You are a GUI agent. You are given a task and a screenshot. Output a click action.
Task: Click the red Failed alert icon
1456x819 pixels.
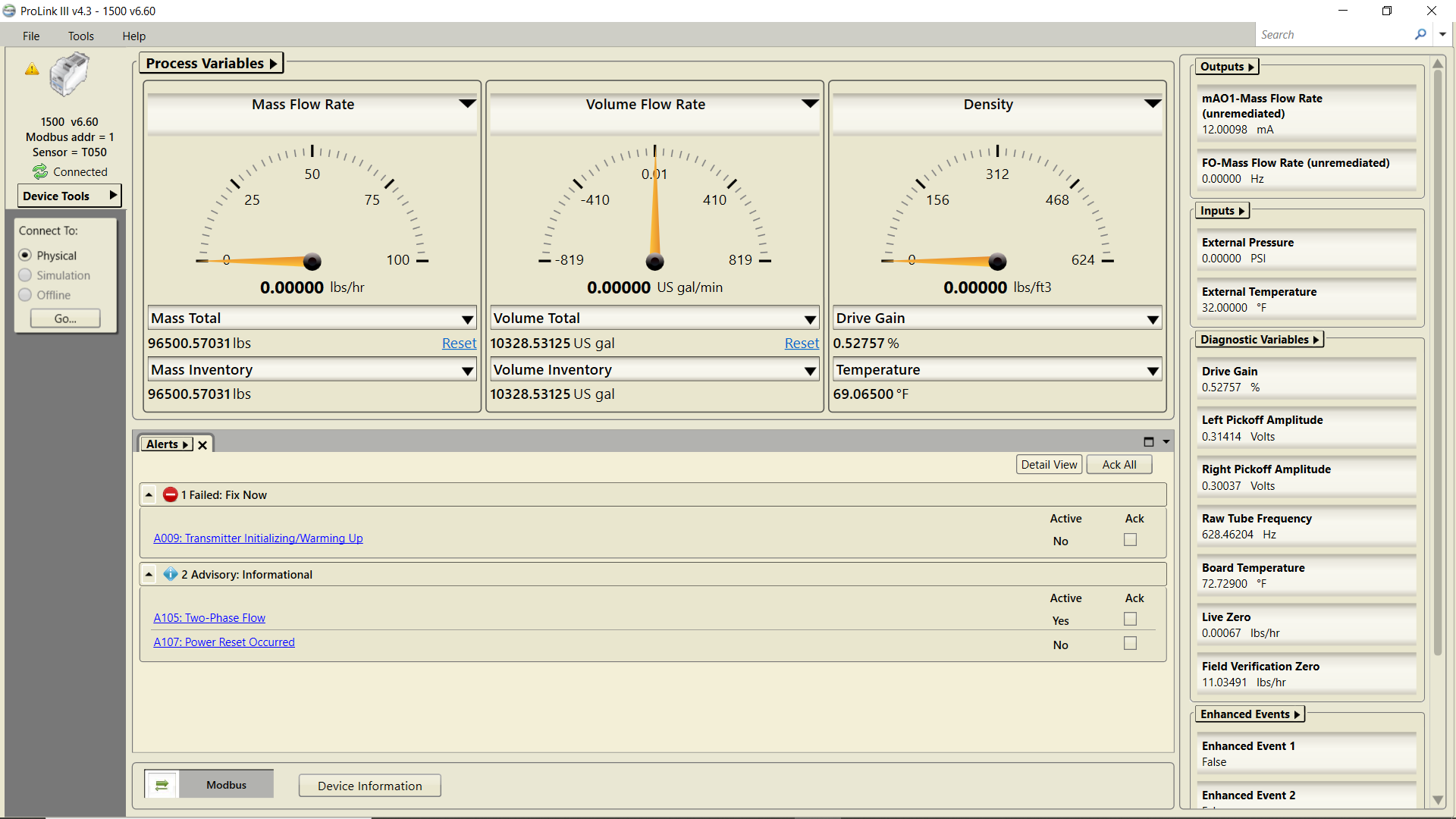[x=169, y=494]
